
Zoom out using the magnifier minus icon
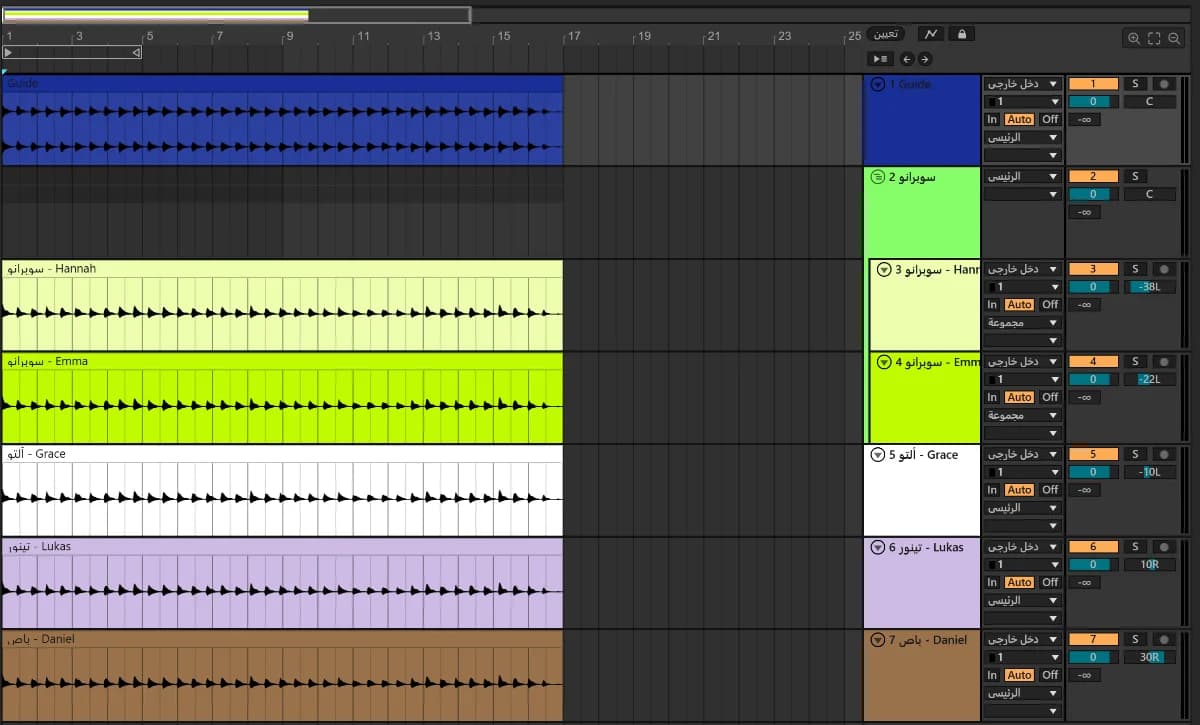1174,38
